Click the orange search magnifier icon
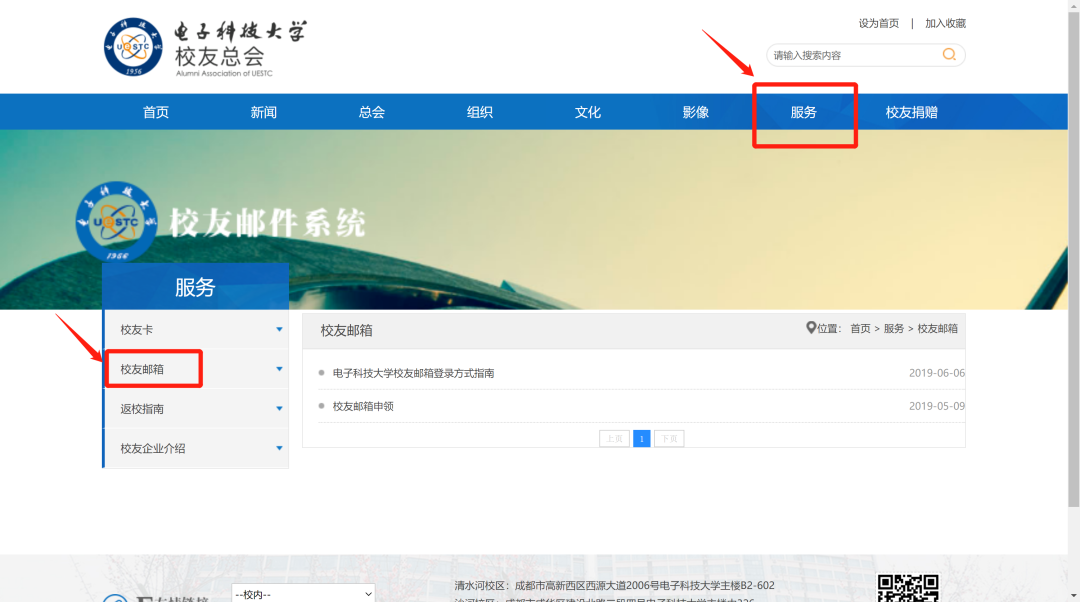This screenshot has height=602, width=1080. pyautogui.click(x=949, y=54)
